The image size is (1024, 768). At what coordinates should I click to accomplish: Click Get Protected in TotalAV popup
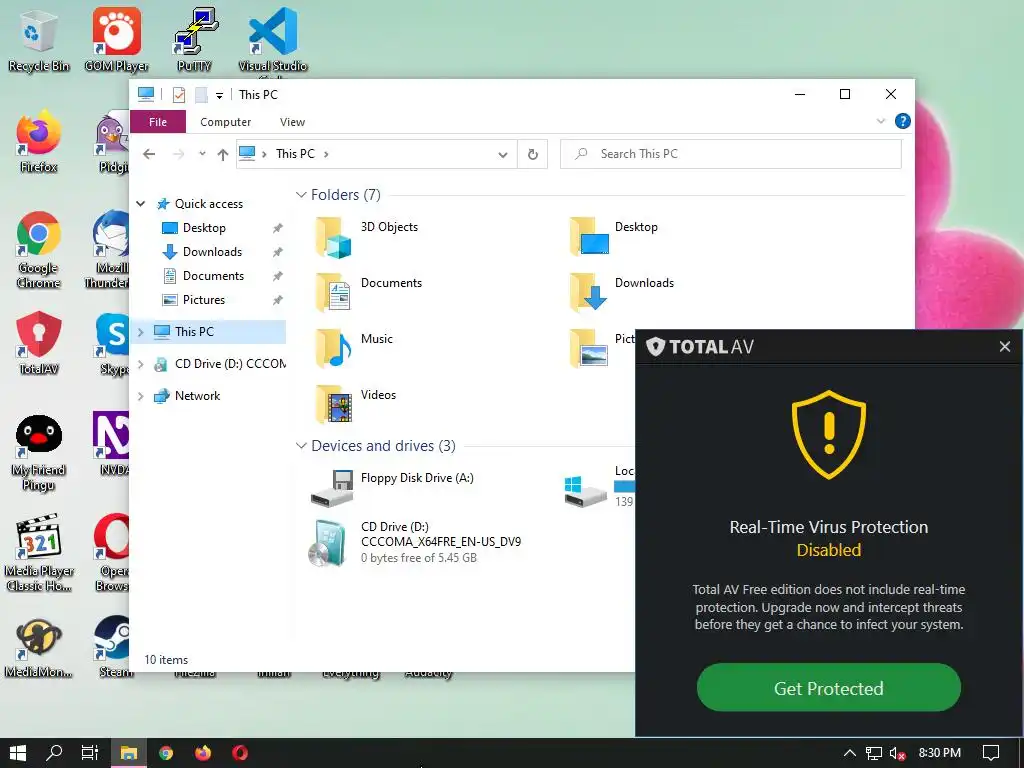coord(828,688)
